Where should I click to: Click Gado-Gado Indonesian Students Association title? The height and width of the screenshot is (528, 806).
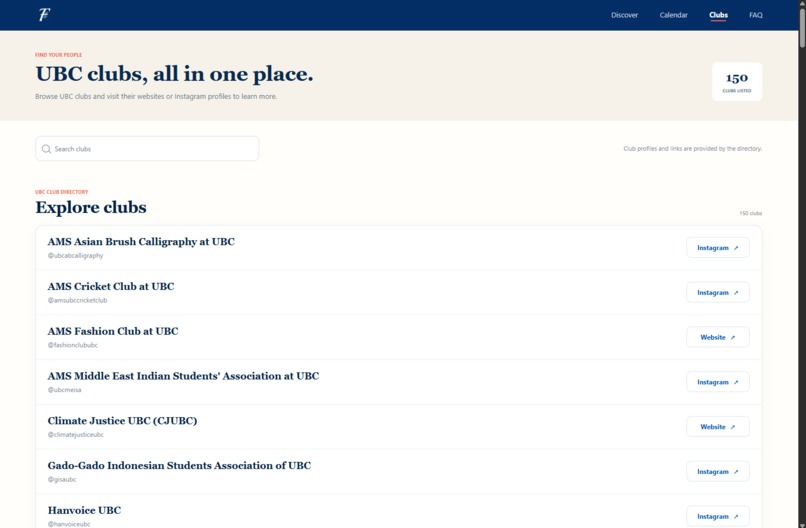coord(179,465)
